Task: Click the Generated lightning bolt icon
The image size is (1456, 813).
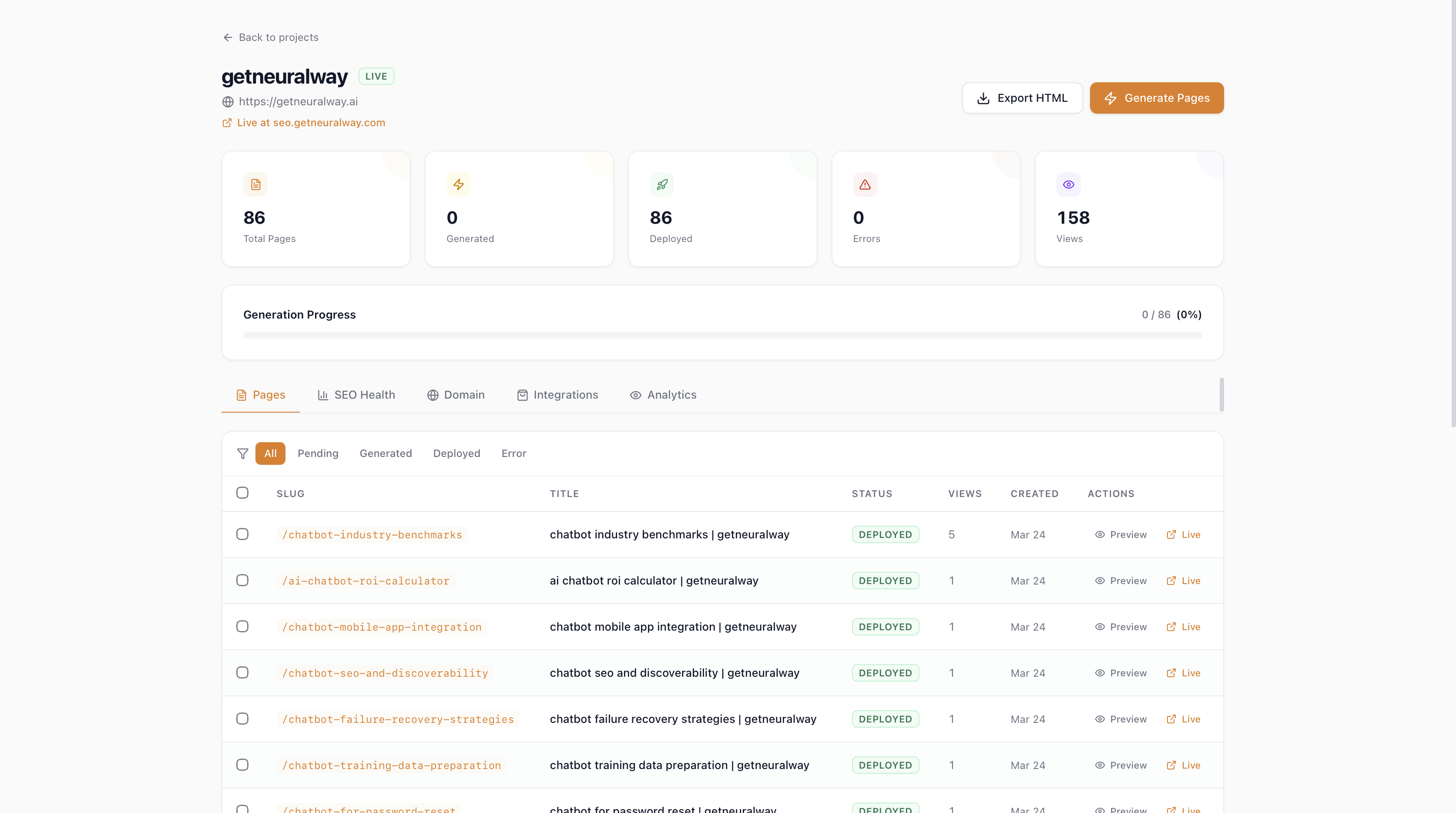Action: [458, 185]
